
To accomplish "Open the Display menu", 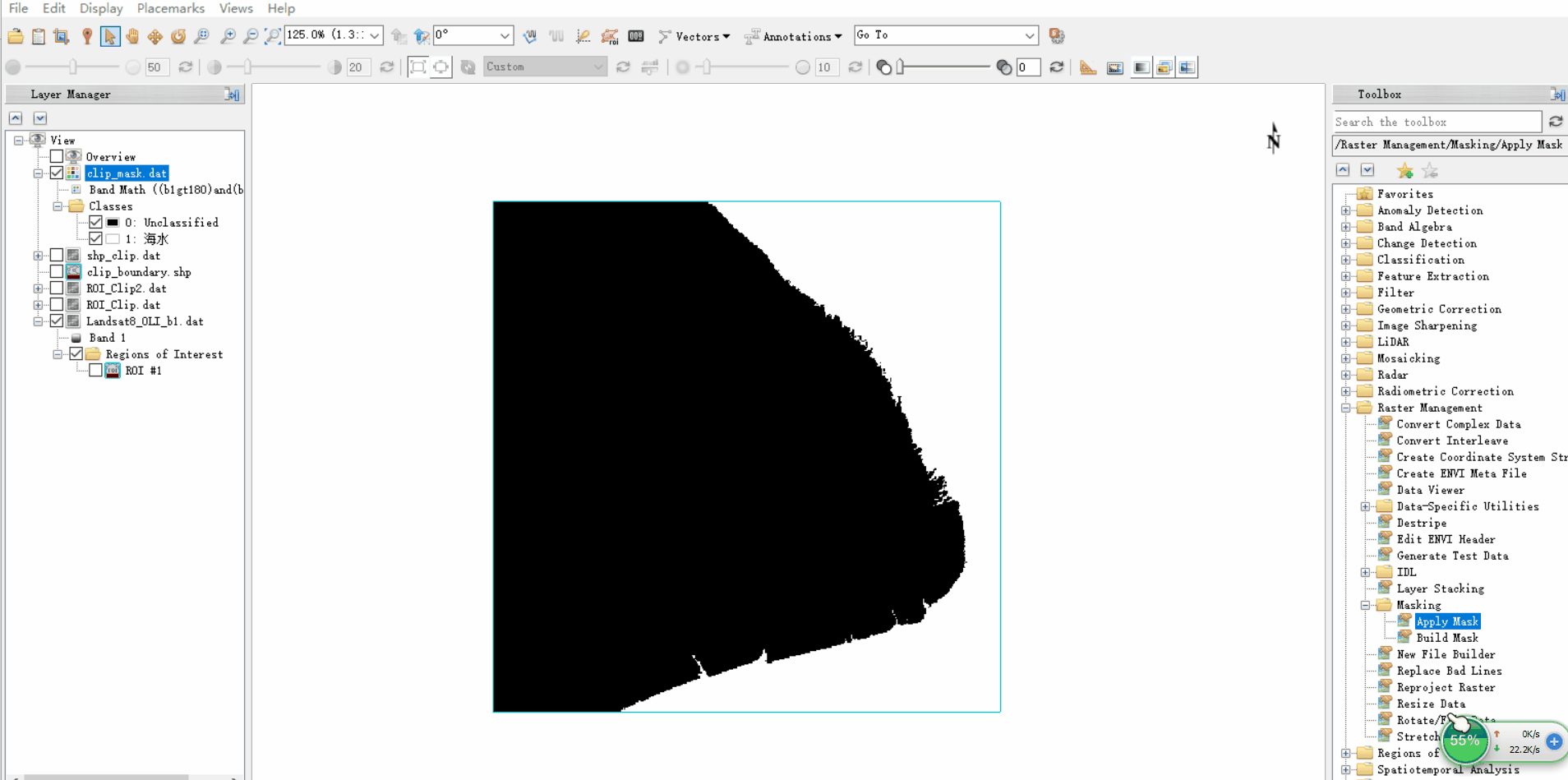I will point(101,8).
